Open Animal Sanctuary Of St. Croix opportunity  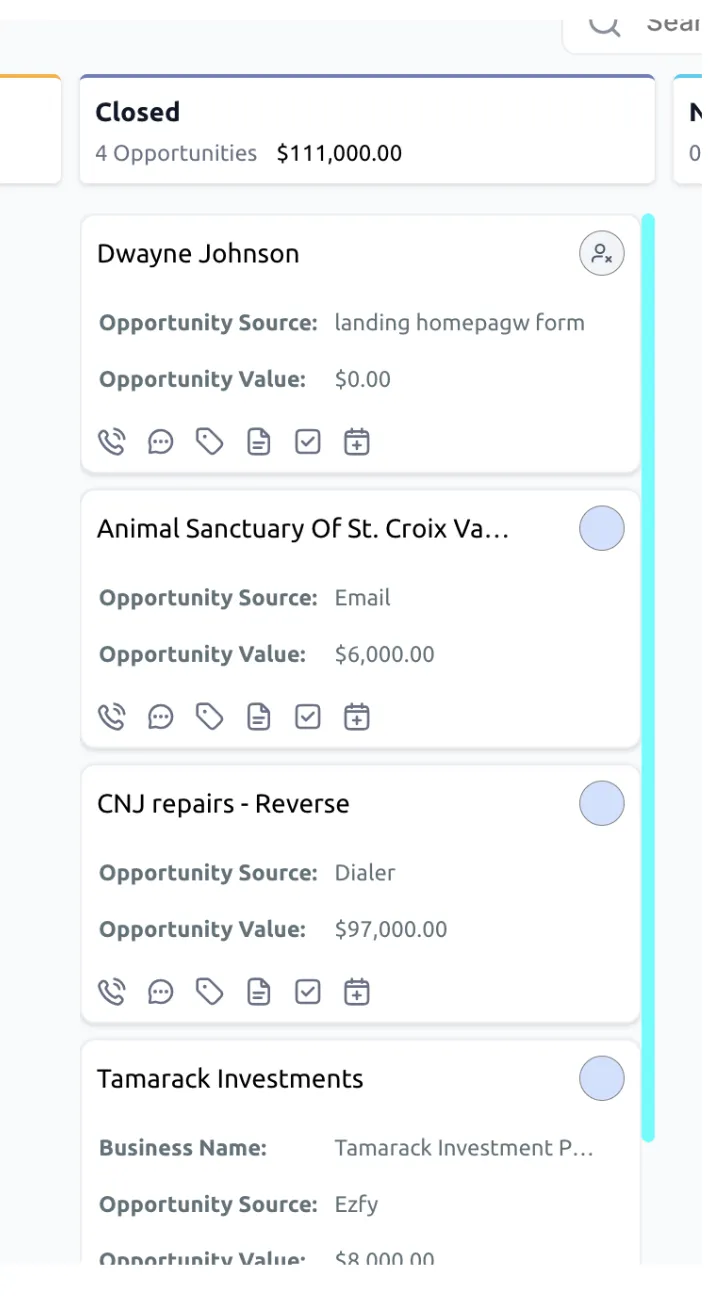tap(303, 529)
